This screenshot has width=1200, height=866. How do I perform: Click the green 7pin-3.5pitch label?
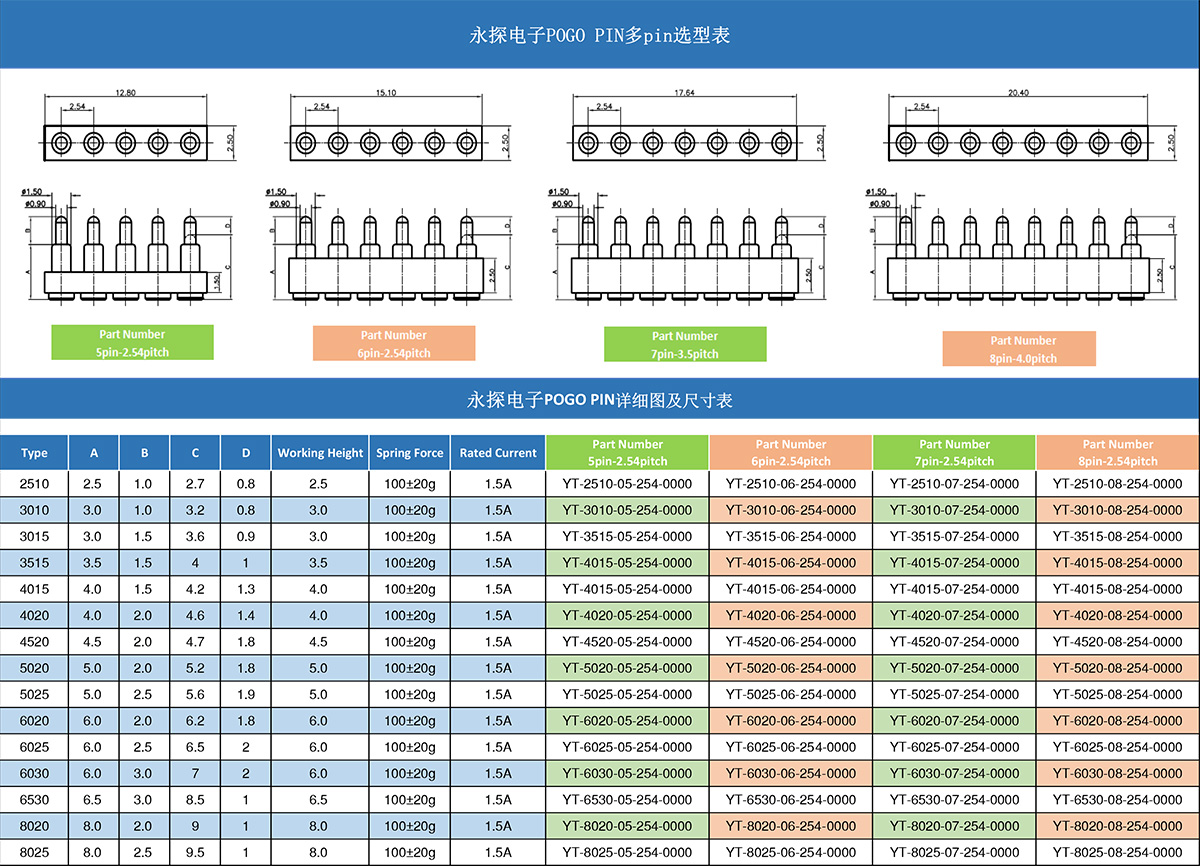tap(685, 345)
